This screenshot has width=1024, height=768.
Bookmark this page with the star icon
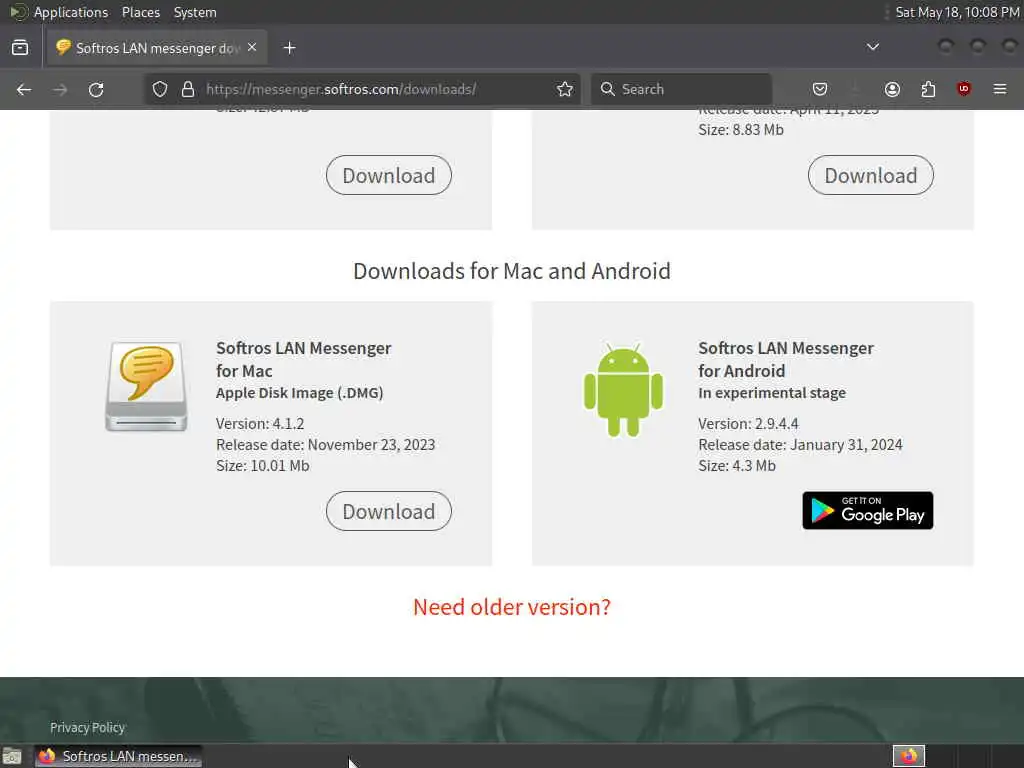pyautogui.click(x=565, y=89)
